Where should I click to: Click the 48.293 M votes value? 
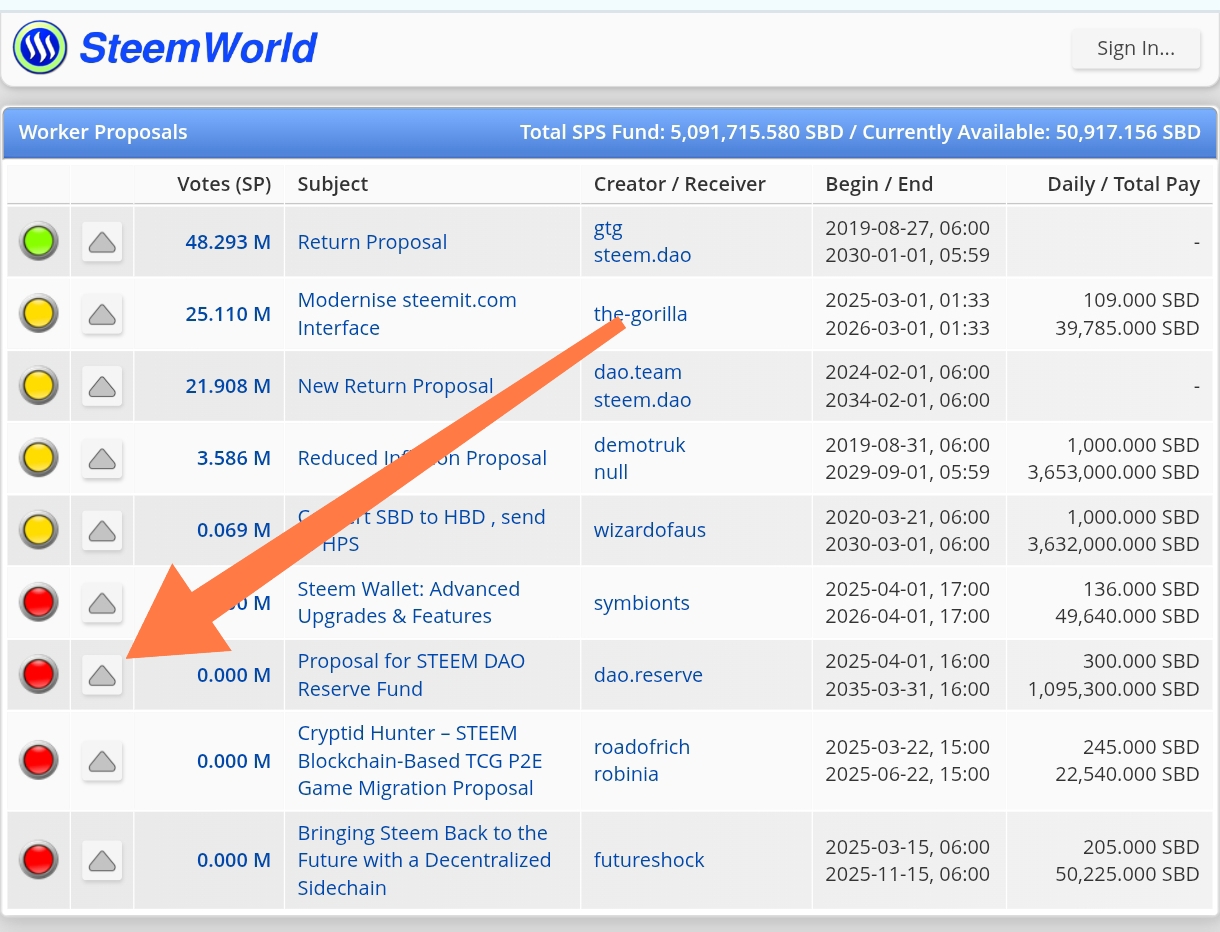[228, 242]
